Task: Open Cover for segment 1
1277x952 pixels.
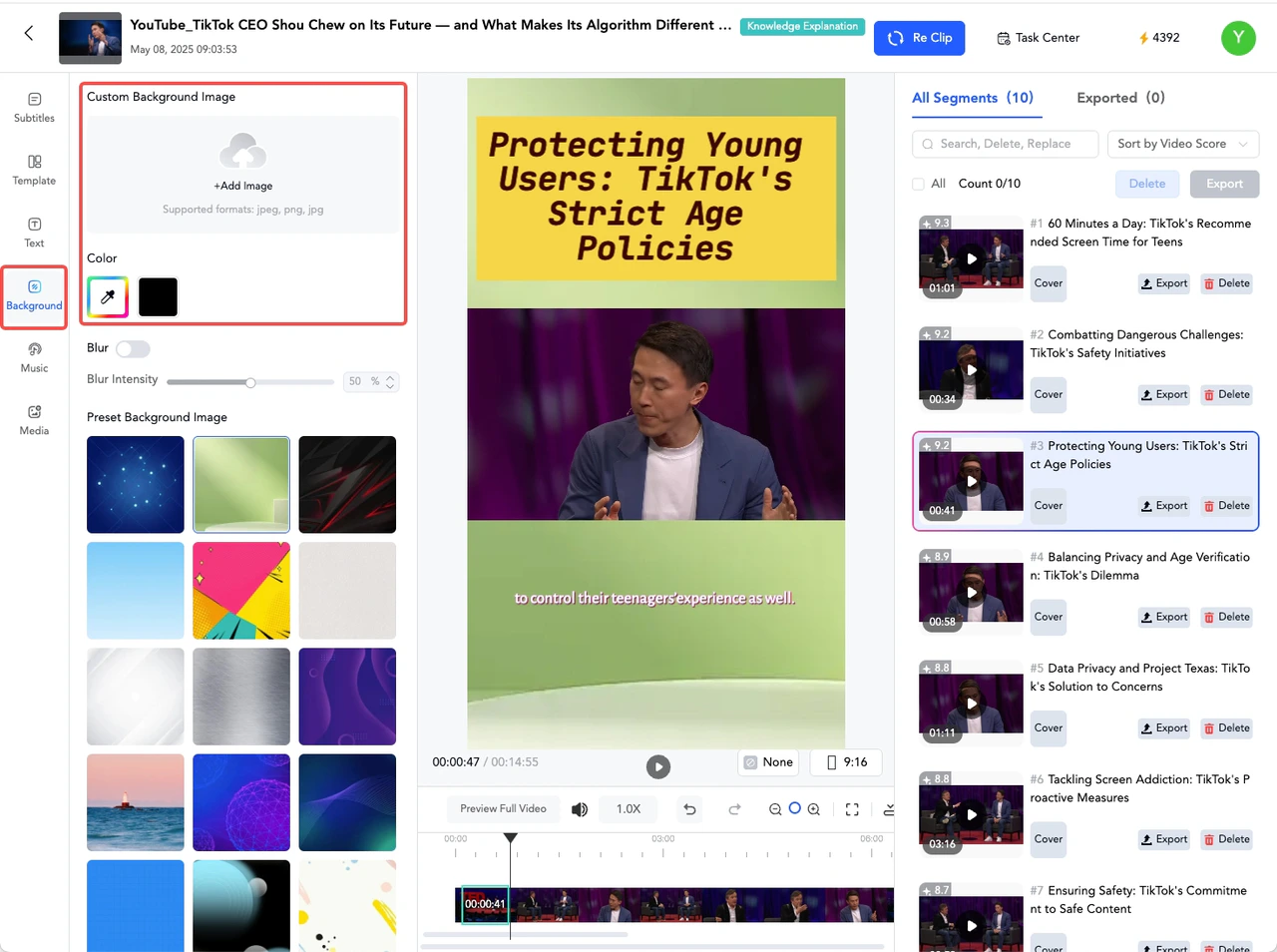Action: point(1048,283)
